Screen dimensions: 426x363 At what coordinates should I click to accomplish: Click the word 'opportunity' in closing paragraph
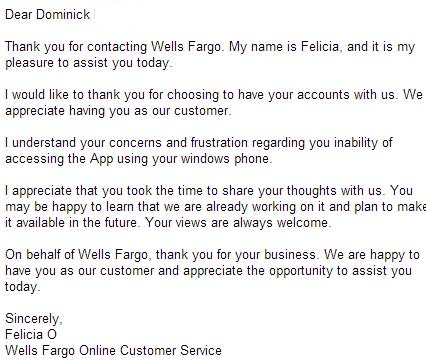pos(301,271)
